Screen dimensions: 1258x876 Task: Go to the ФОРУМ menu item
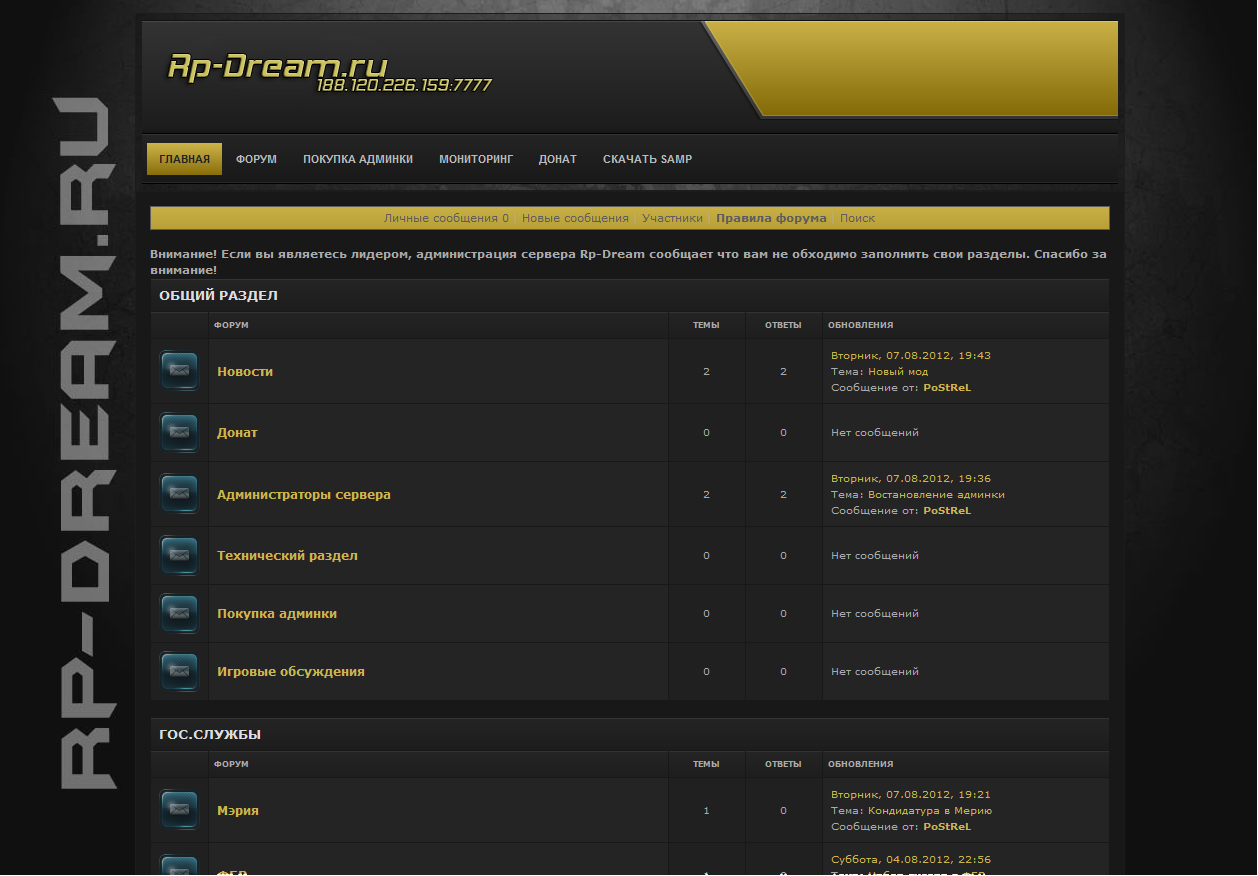pos(256,159)
